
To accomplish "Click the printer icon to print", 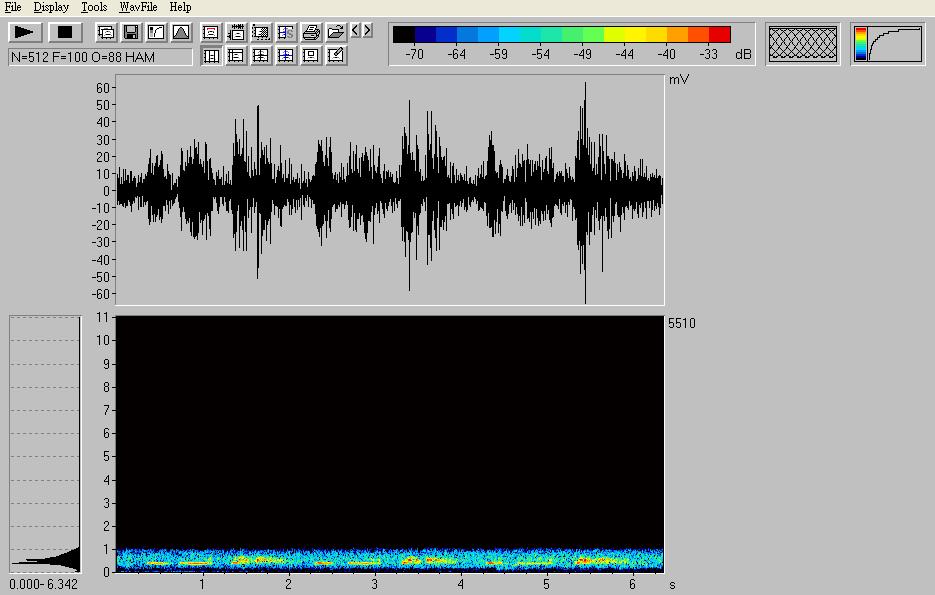I will click(311, 32).
